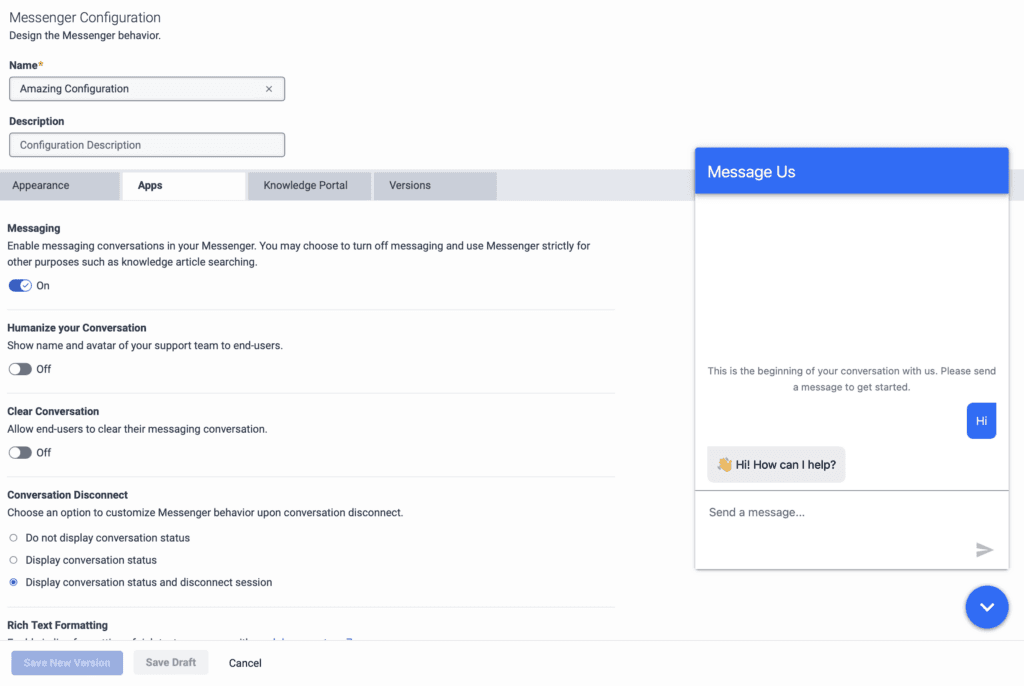Collapse the Messenger widget with the chevron icon

[x=987, y=607]
